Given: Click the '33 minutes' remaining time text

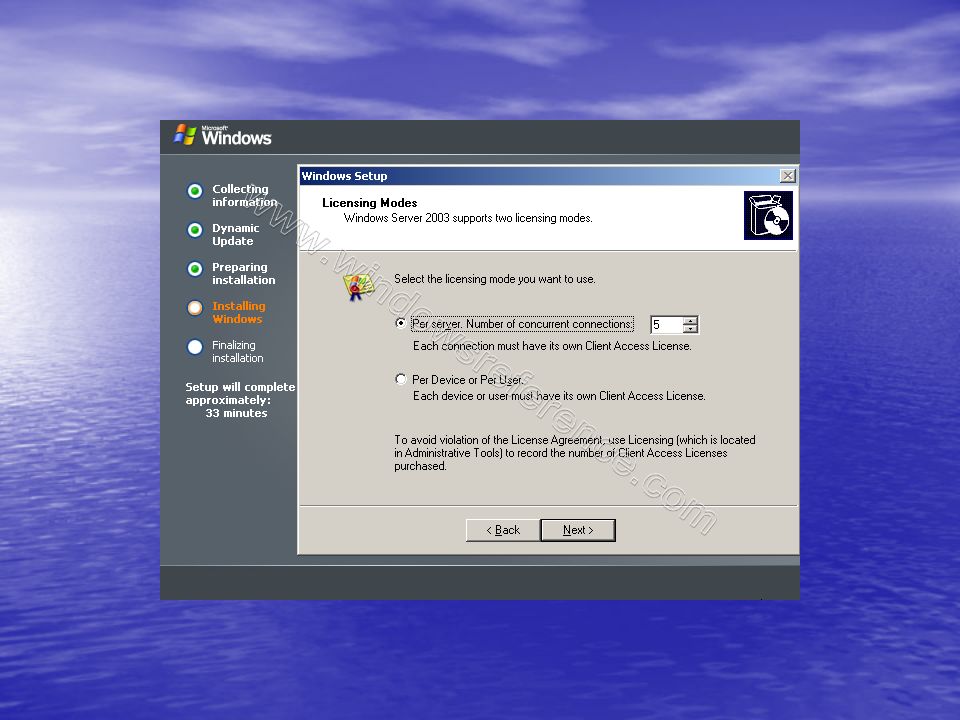Looking at the screenshot, I should tap(236, 413).
